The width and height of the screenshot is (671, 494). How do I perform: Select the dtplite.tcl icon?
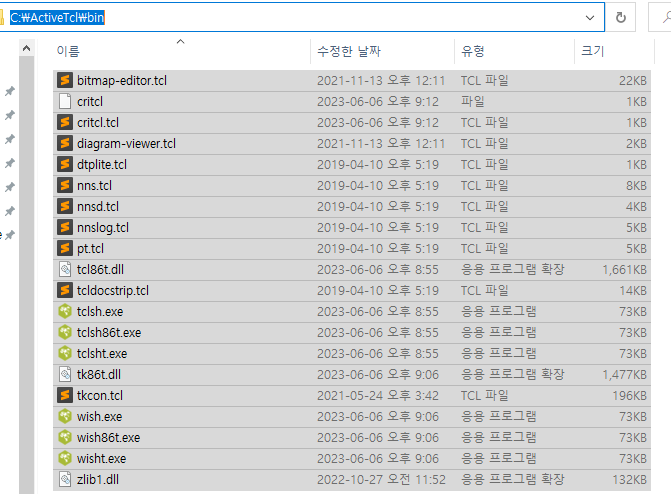coord(65,164)
